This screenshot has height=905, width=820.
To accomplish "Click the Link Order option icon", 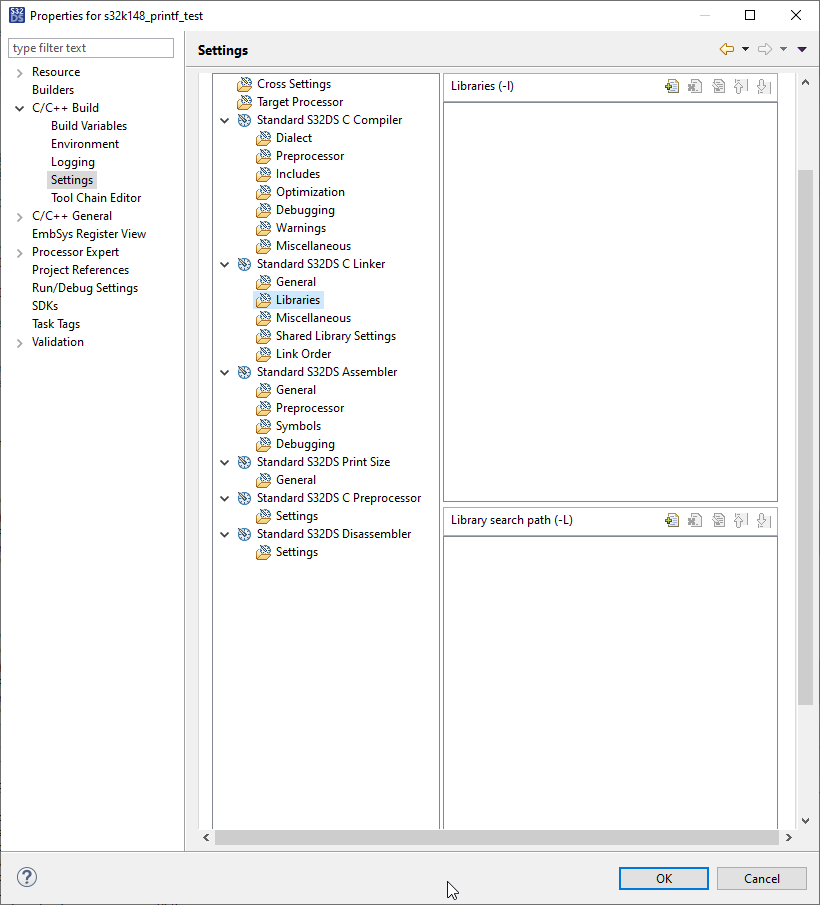I will (x=264, y=354).
